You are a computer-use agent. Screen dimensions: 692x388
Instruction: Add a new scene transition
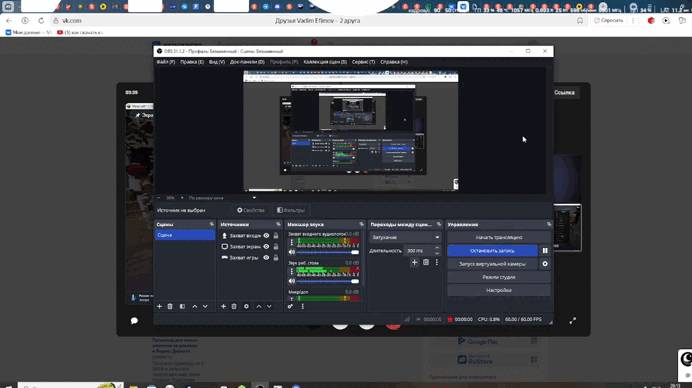click(414, 262)
